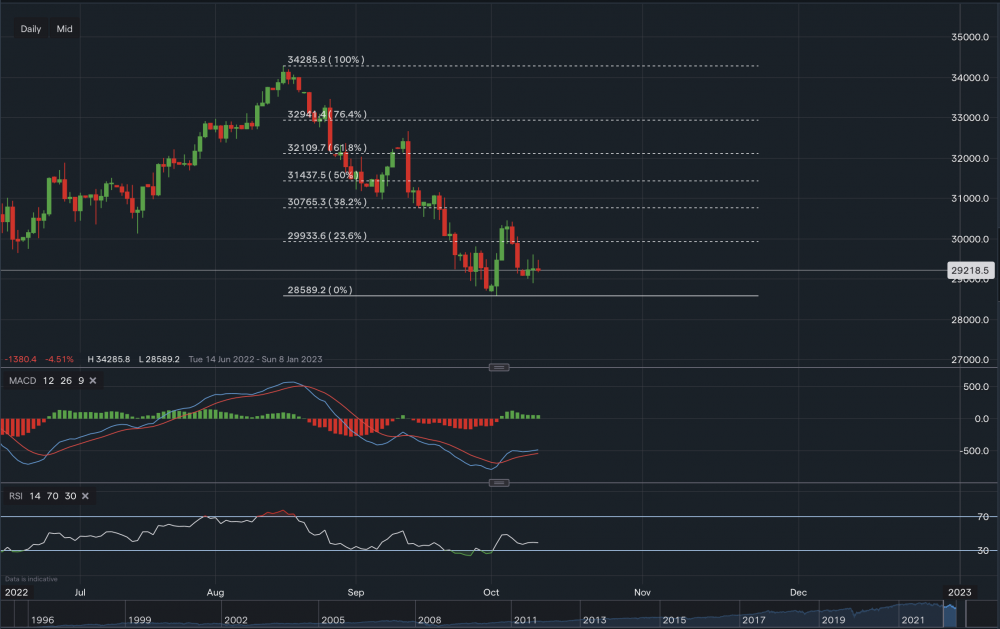Screen dimensions: 1000x629
Task: Click the H 34285.8 high value text
Action: point(105,358)
